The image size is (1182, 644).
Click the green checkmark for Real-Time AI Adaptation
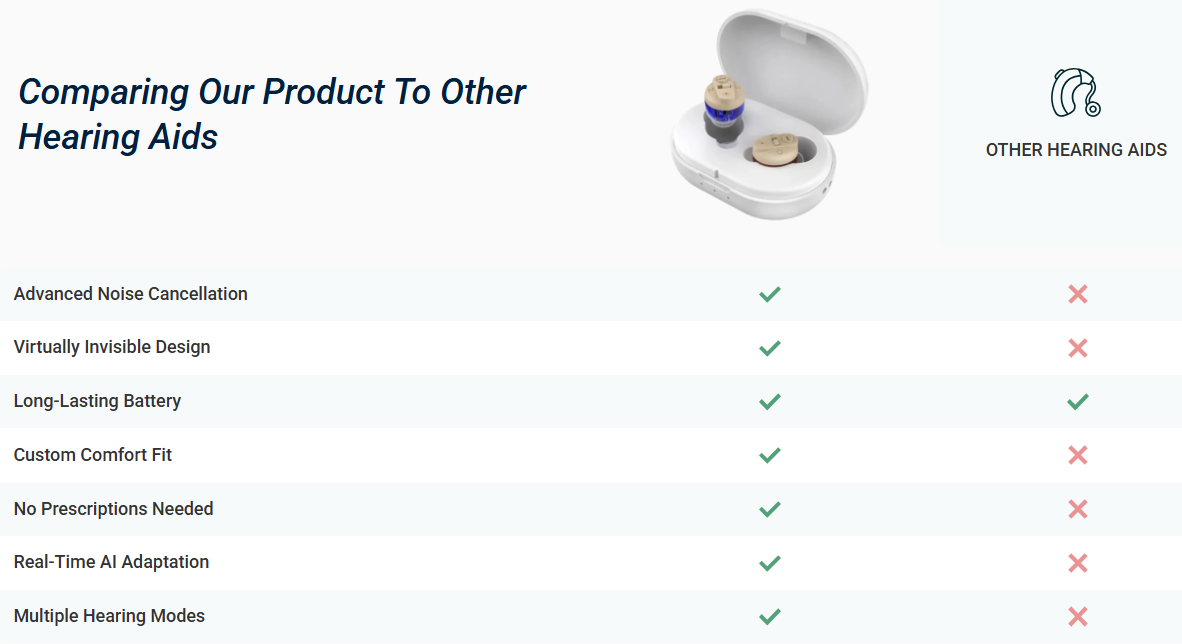click(769, 562)
